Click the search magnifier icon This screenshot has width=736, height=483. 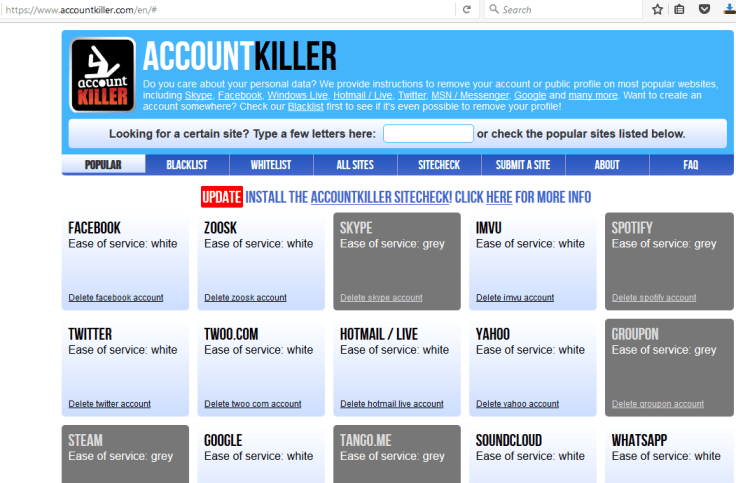click(494, 9)
